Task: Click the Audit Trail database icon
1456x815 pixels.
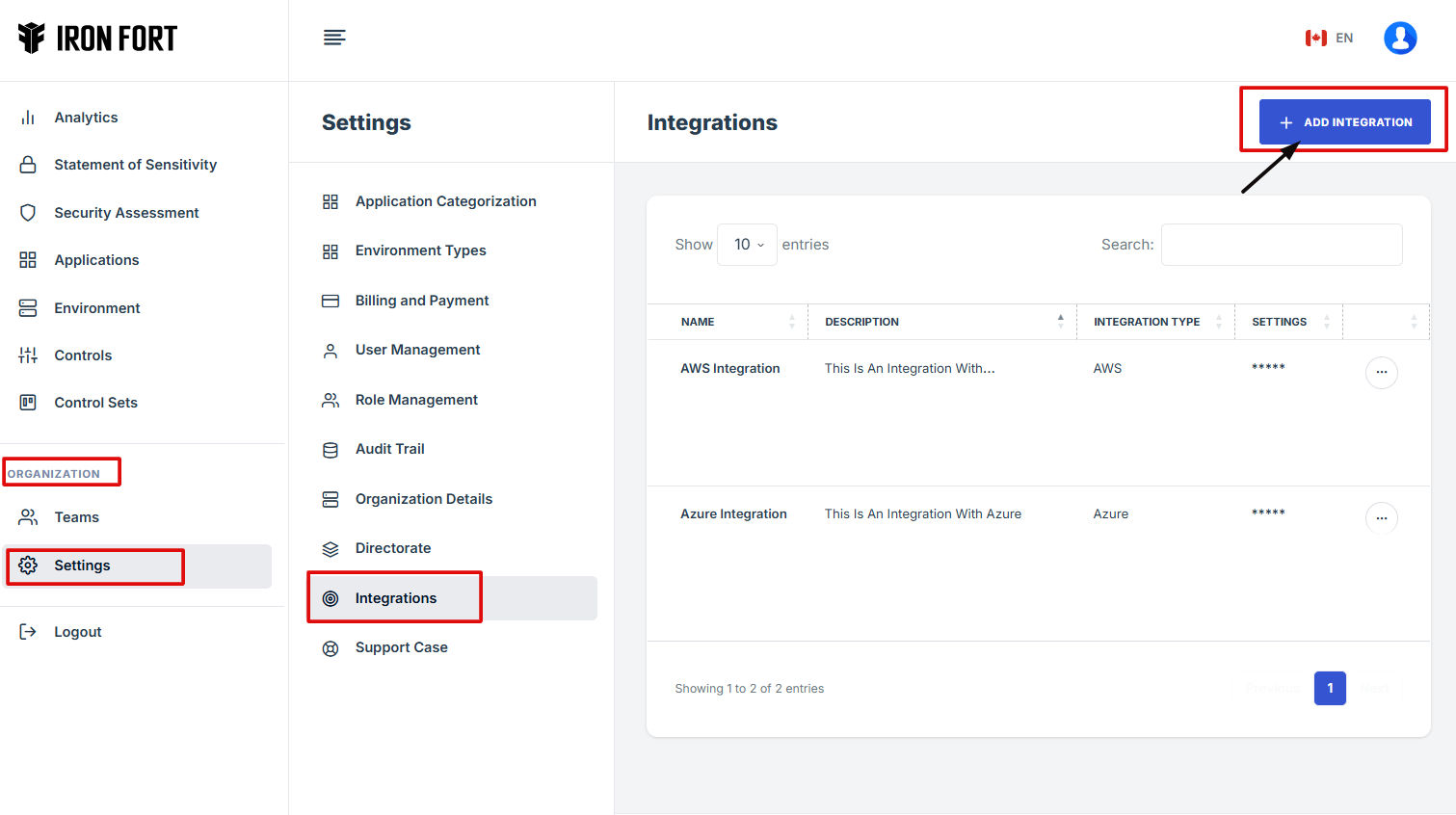Action: [x=331, y=450]
